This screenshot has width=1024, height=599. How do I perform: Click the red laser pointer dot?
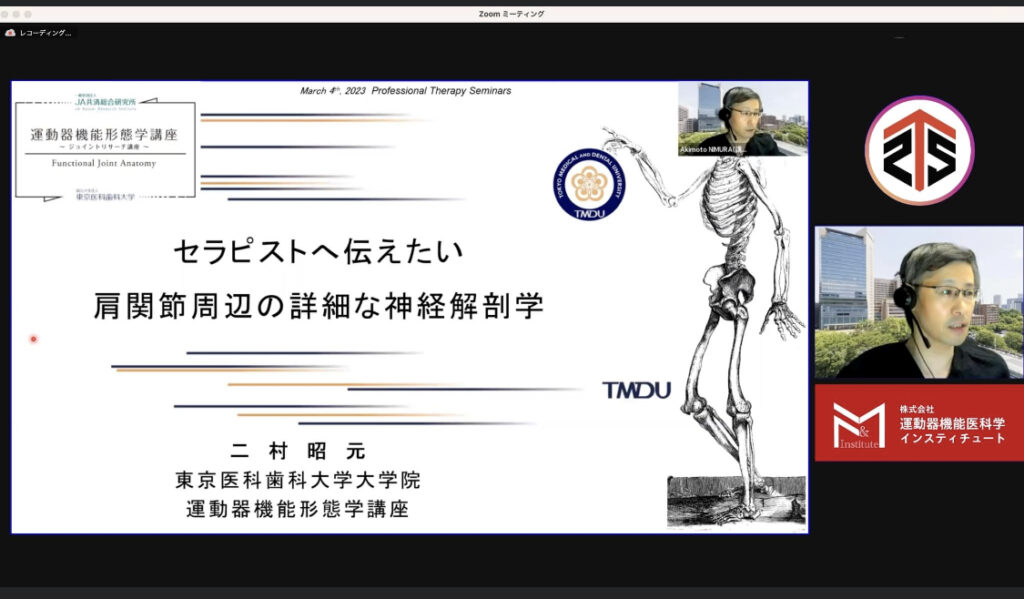33,339
